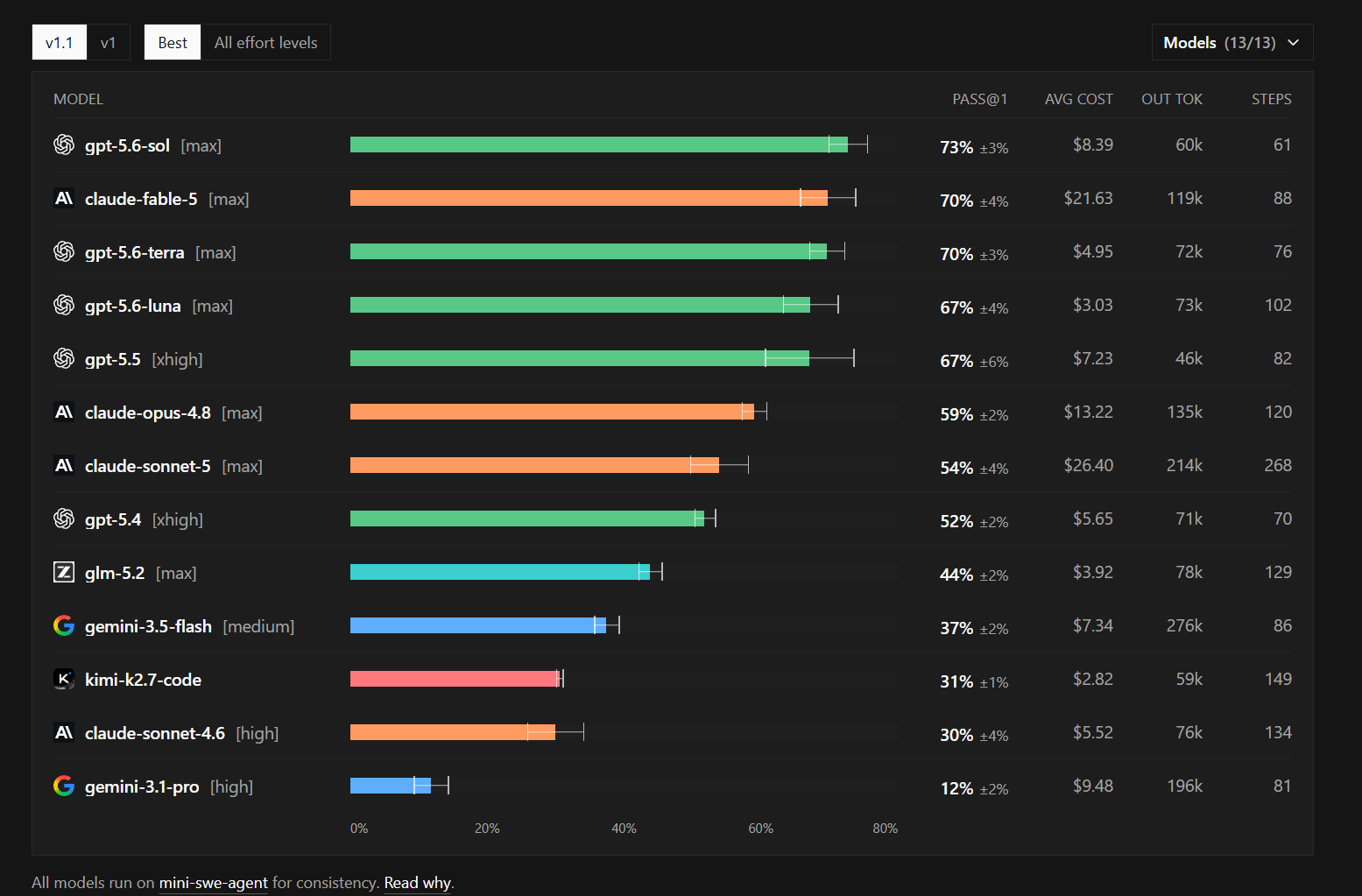Click the OpenAI logo beside gpt-5.6-luna

pos(64,305)
